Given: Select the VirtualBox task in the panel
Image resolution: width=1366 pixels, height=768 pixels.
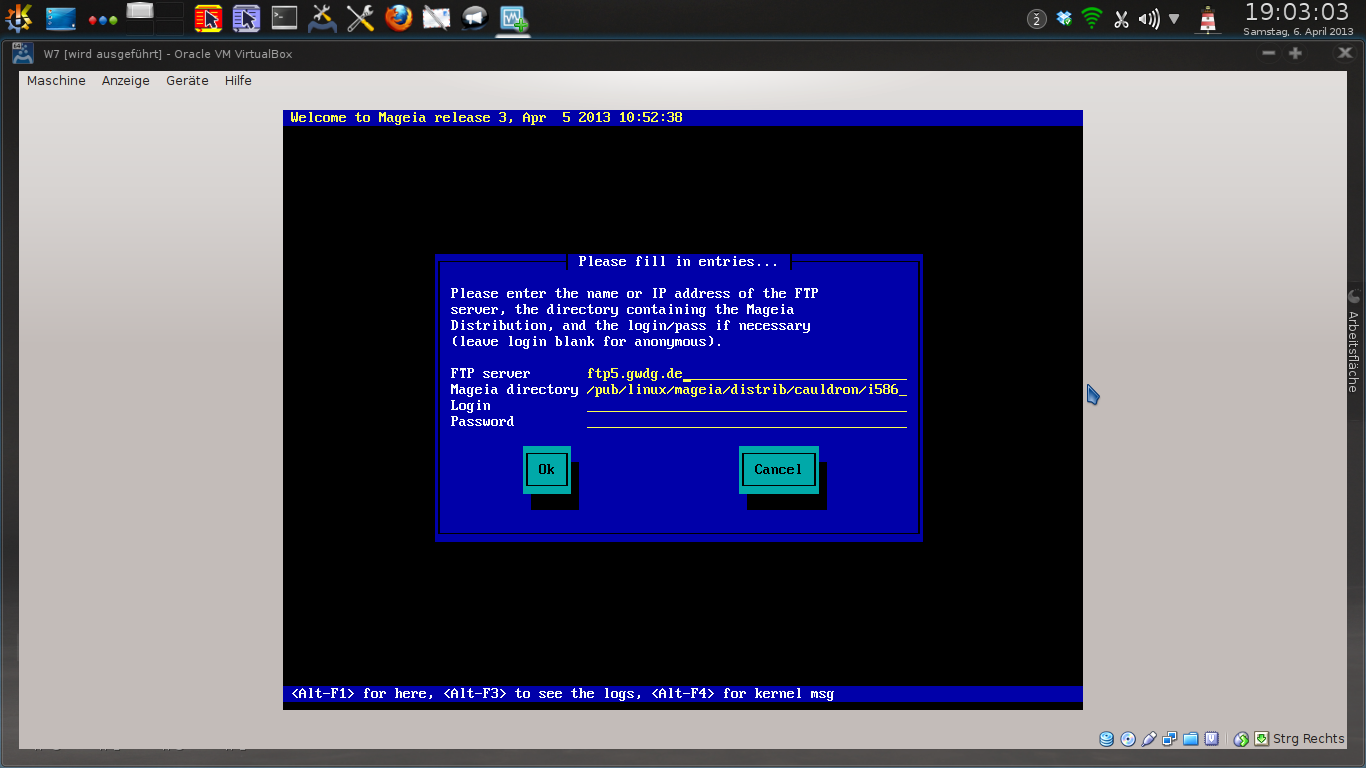Looking at the screenshot, I should [514, 18].
